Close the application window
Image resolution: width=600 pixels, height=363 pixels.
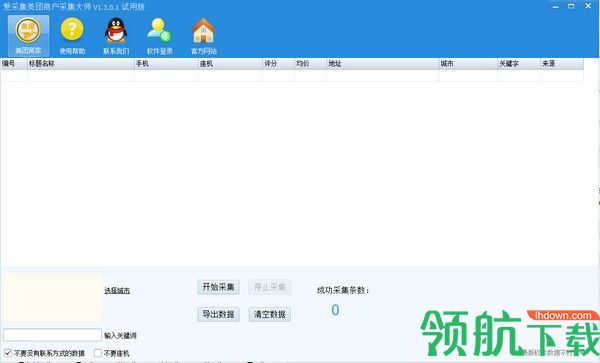[588, 6]
